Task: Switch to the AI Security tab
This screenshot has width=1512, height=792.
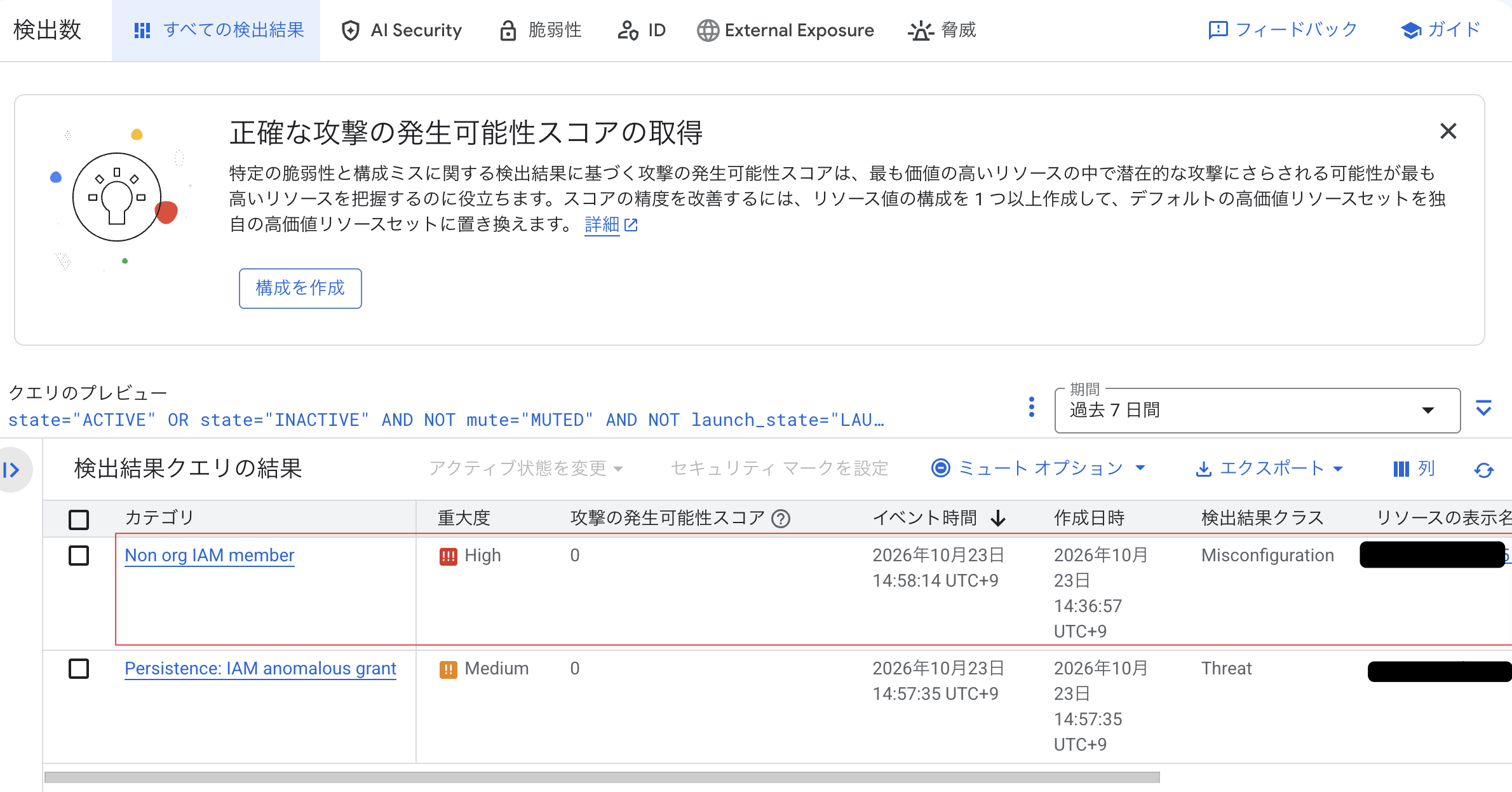Action: pos(402,31)
